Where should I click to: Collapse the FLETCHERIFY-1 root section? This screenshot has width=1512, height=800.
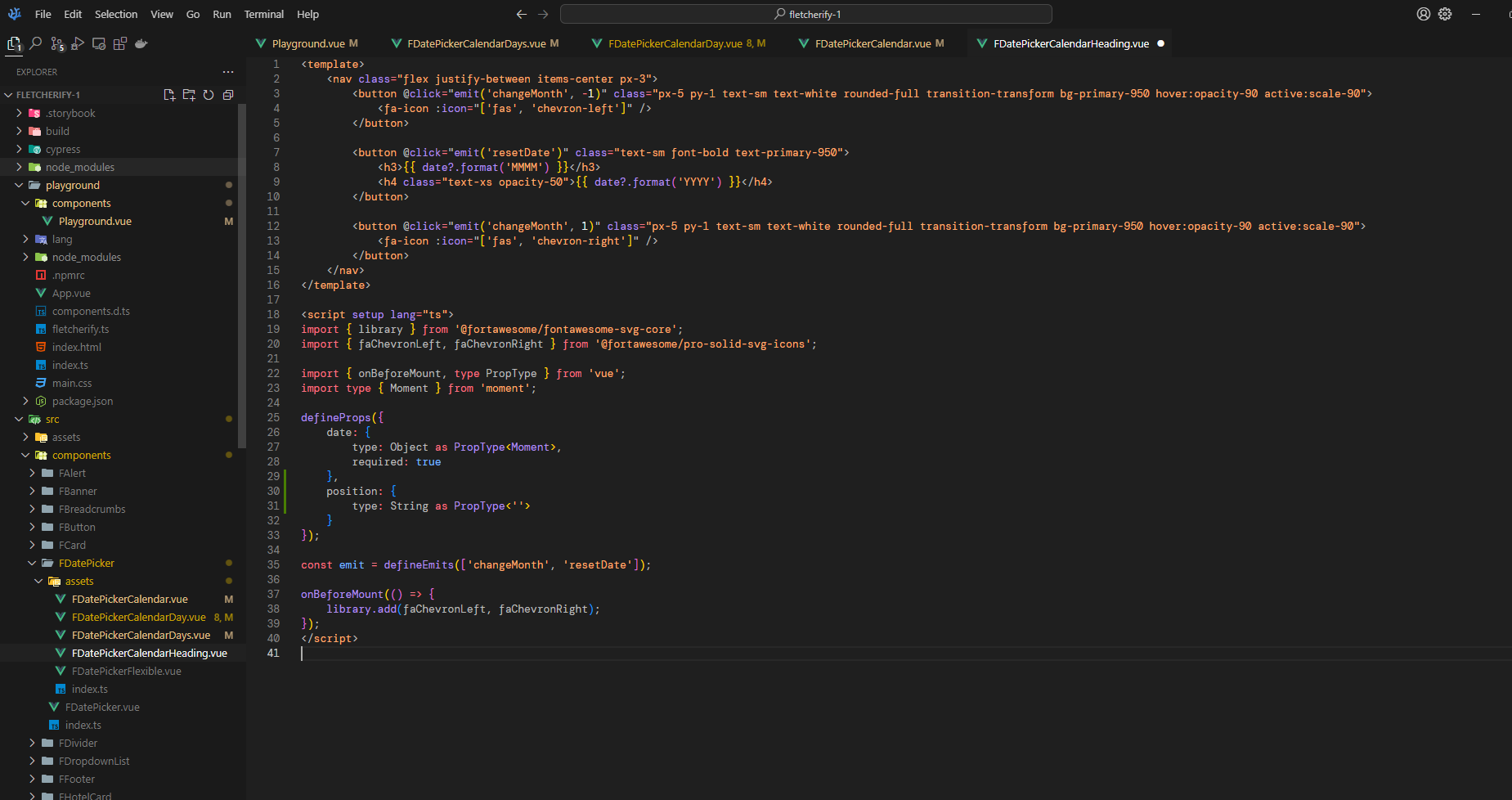tap(47, 95)
